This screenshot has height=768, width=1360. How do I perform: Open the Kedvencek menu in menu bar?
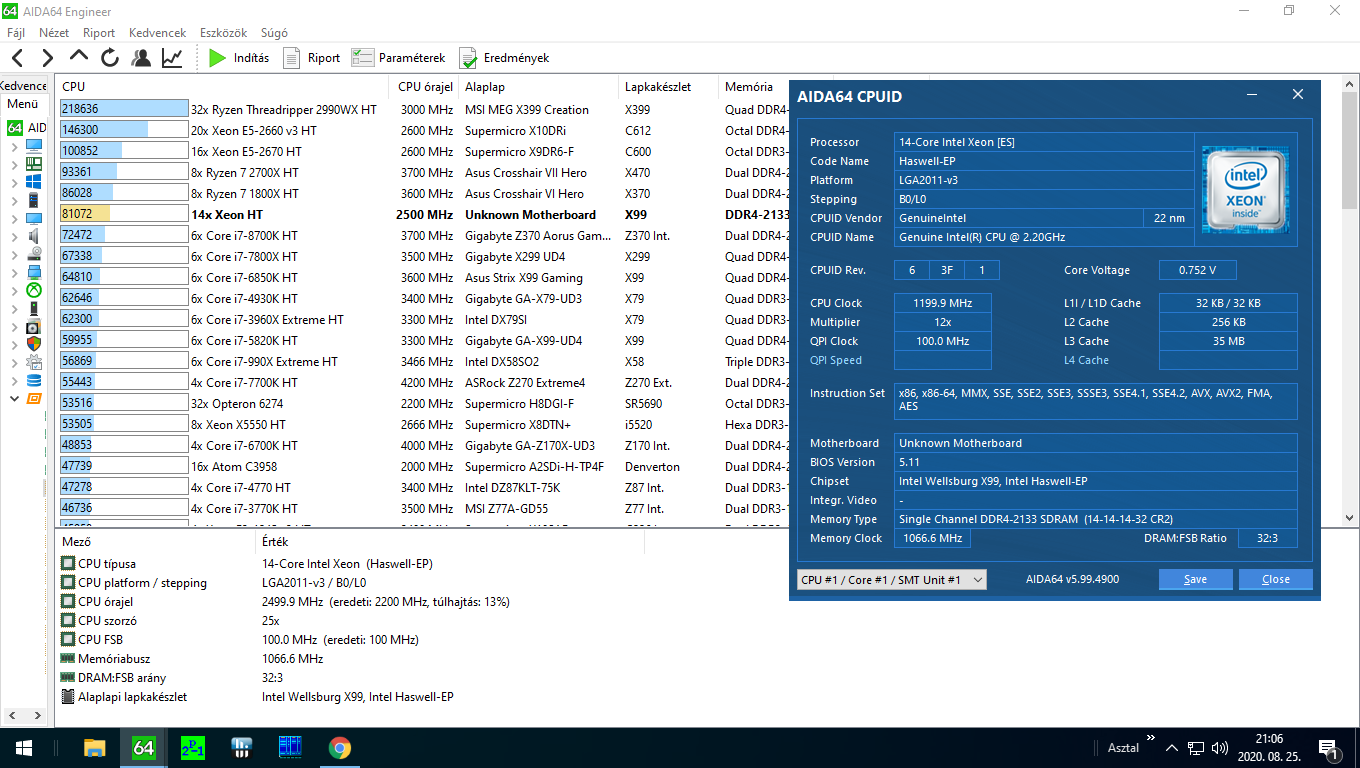pyautogui.click(x=158, y=33)
